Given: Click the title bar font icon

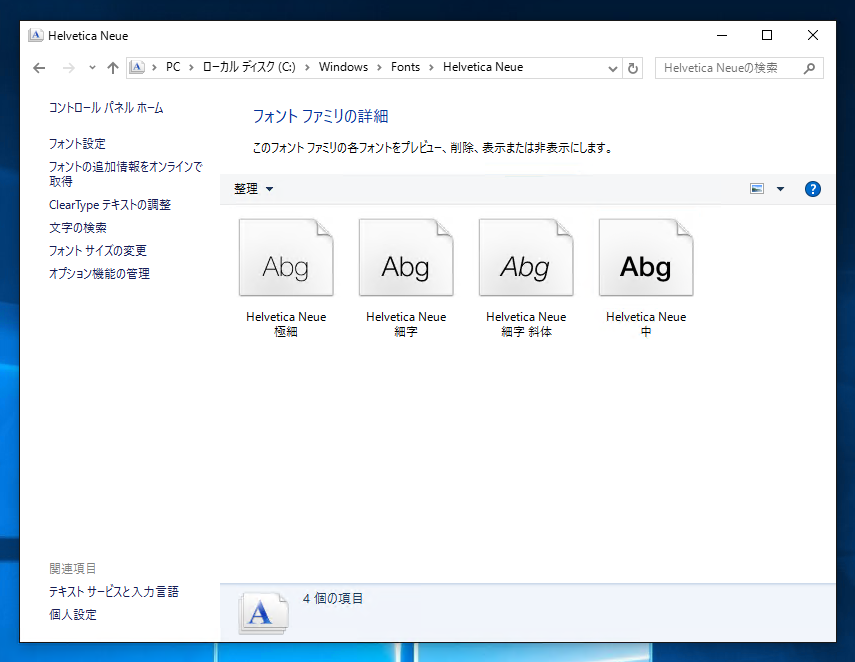Looking at the screenshot, I should (x=36, y=36).
